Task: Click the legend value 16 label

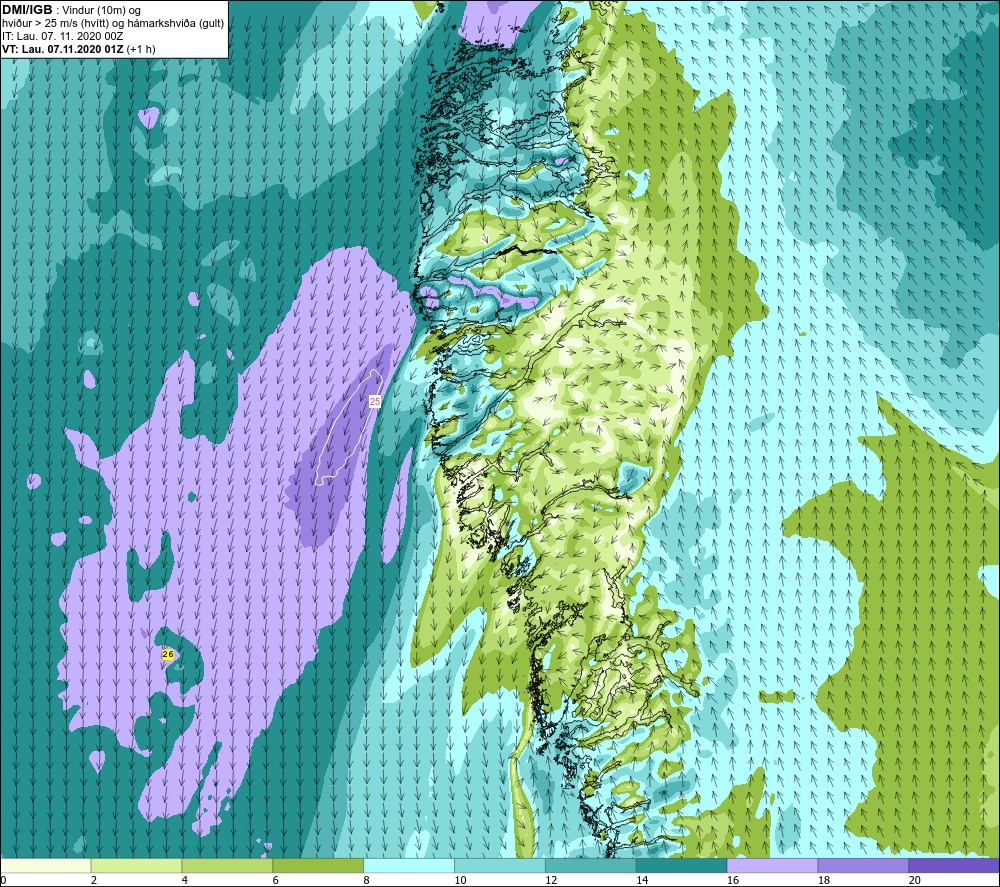Action: tap(733, 880)
